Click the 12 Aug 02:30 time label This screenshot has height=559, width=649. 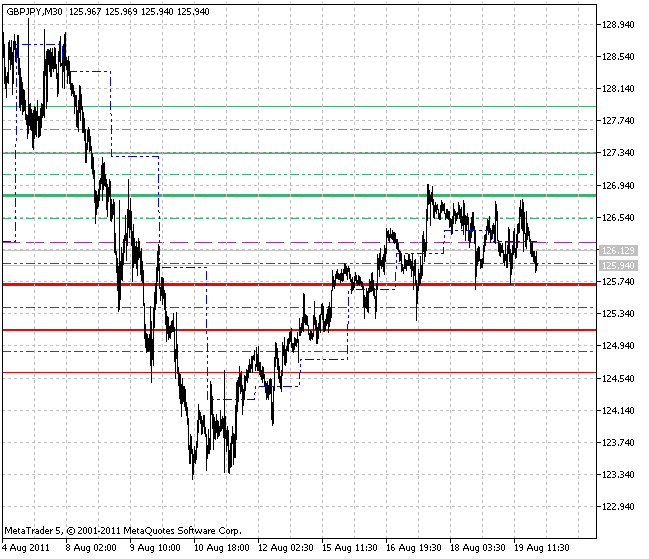pos(286,548)
